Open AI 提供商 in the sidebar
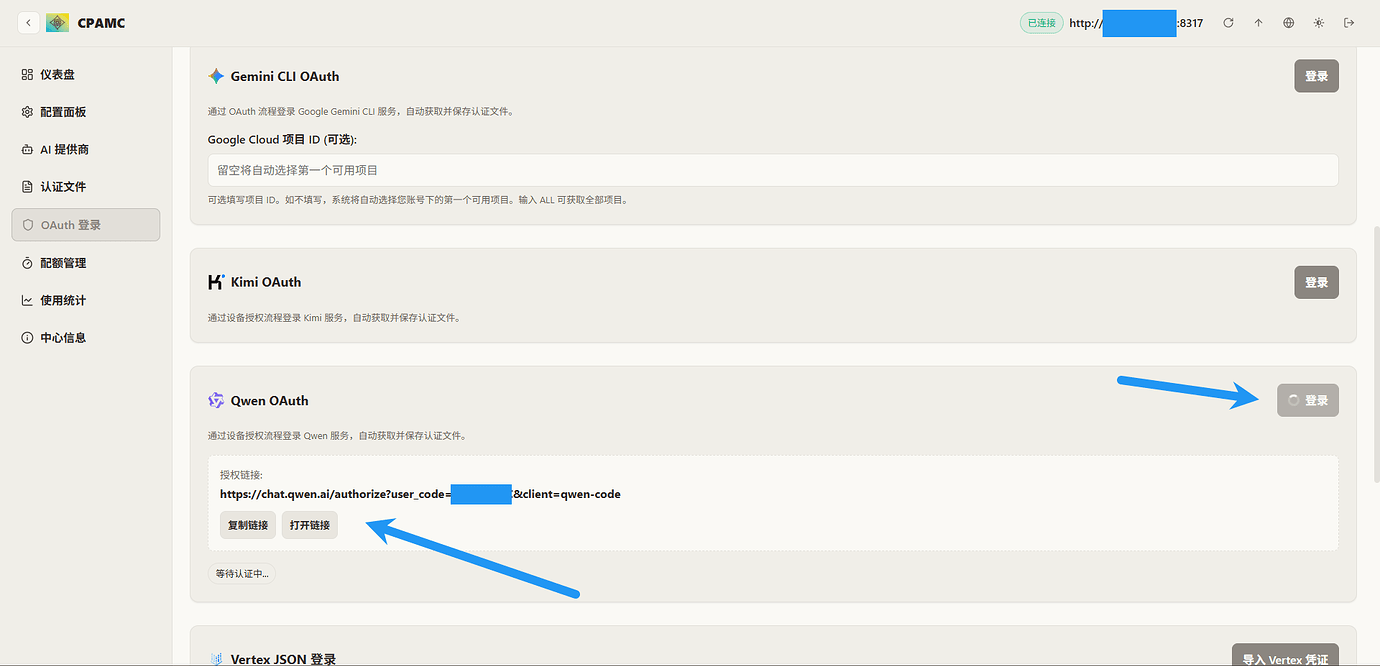 [x=86, y=149]
